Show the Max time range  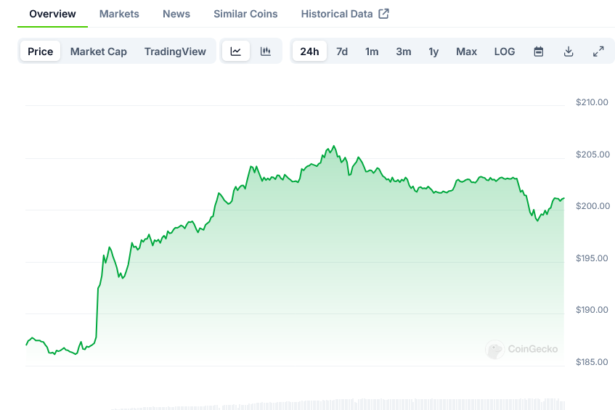[466, 51]
